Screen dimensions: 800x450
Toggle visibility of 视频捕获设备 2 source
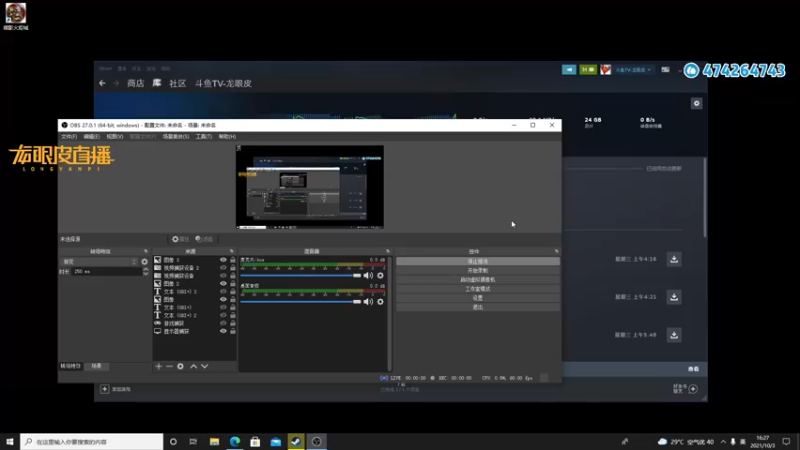223,268
